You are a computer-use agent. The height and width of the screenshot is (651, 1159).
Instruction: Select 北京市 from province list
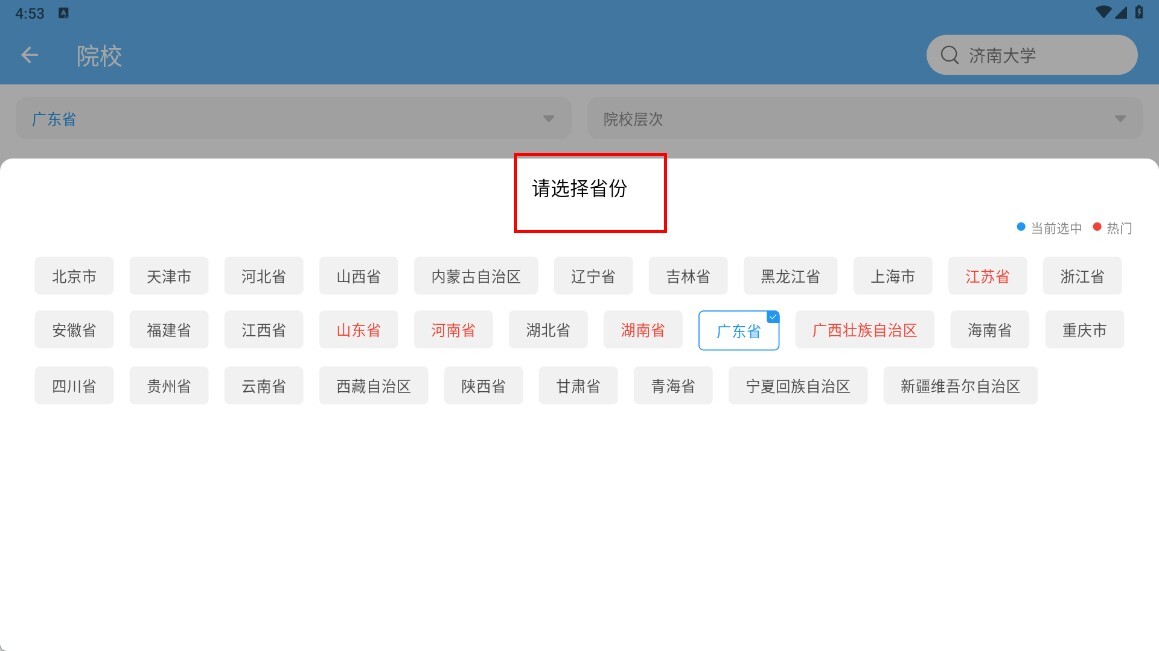pyautogui.click(x=74, y=276)
